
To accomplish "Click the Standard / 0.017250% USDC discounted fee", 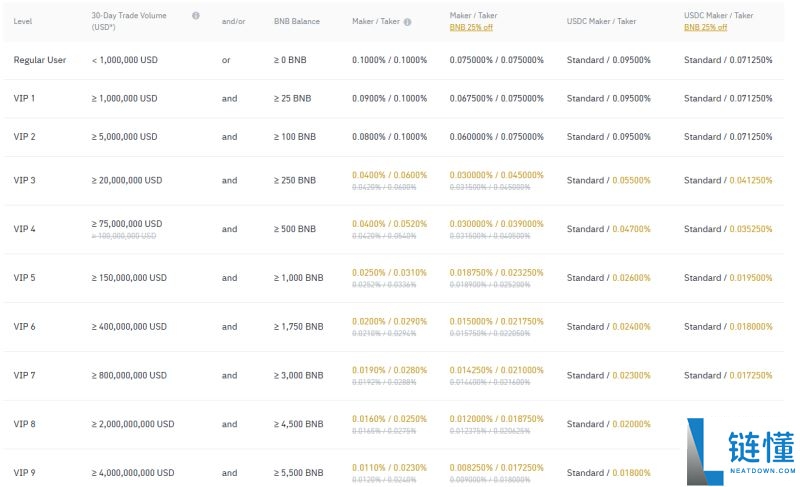I will [728, 375].
